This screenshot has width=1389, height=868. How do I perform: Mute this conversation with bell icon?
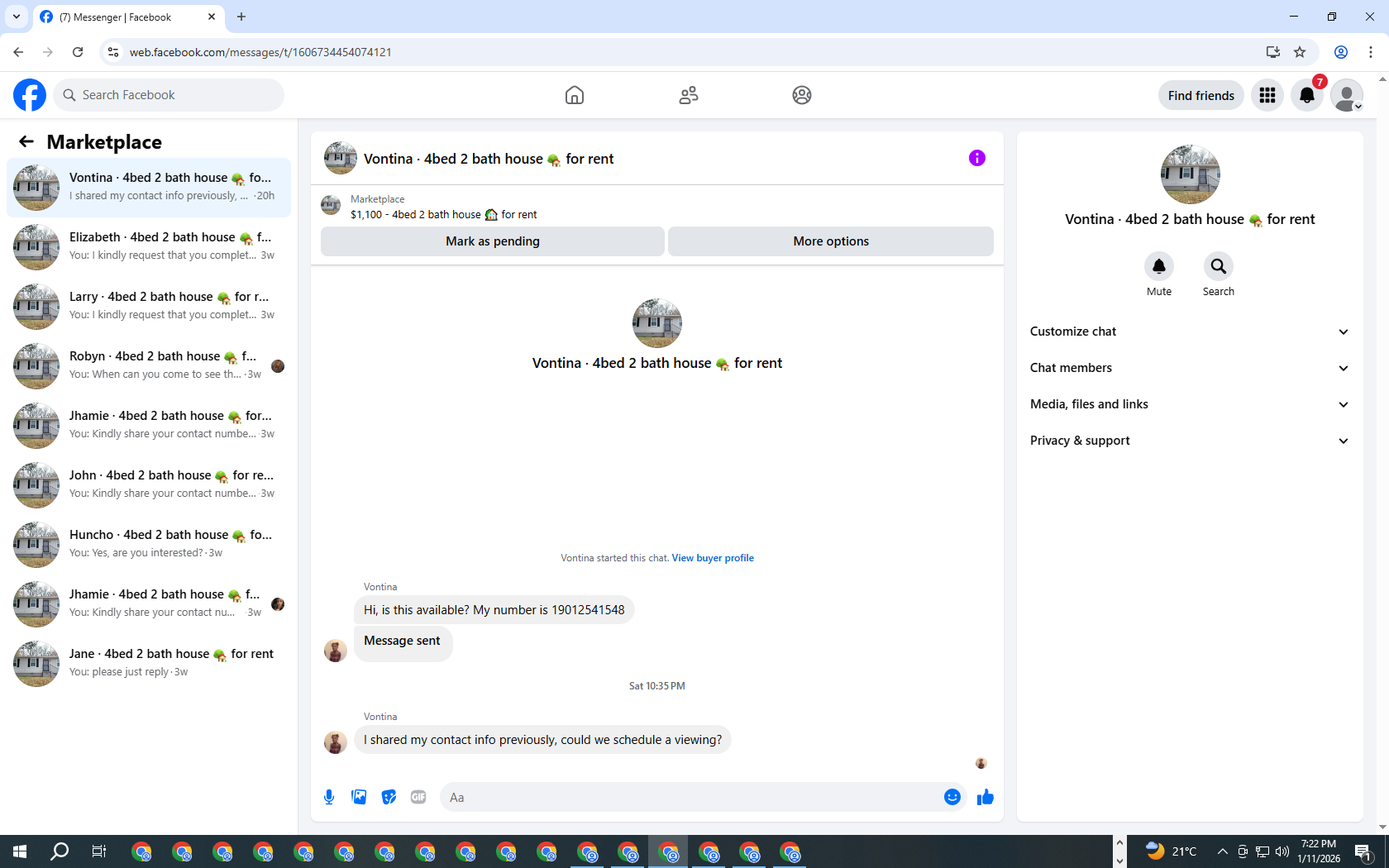pos(1159,266)
